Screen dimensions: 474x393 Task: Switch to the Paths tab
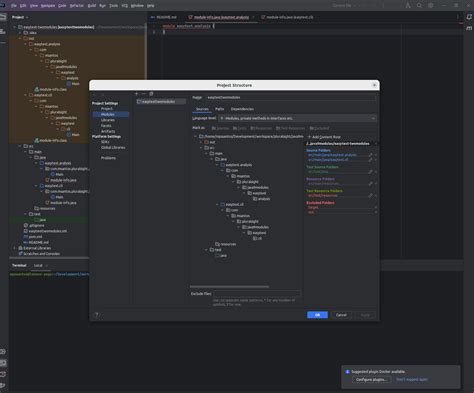[220, 109]
